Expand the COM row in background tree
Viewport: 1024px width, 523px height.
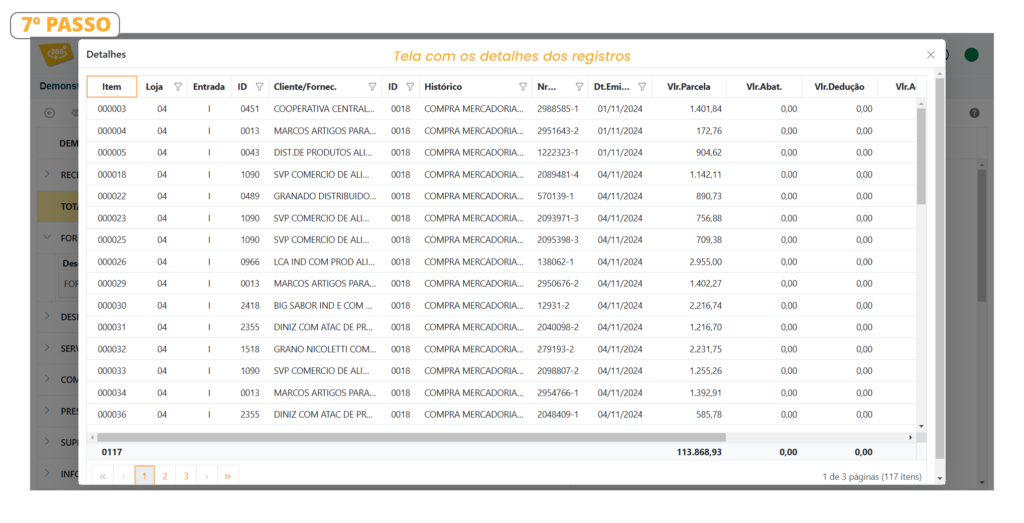click(x=47, y=379)
